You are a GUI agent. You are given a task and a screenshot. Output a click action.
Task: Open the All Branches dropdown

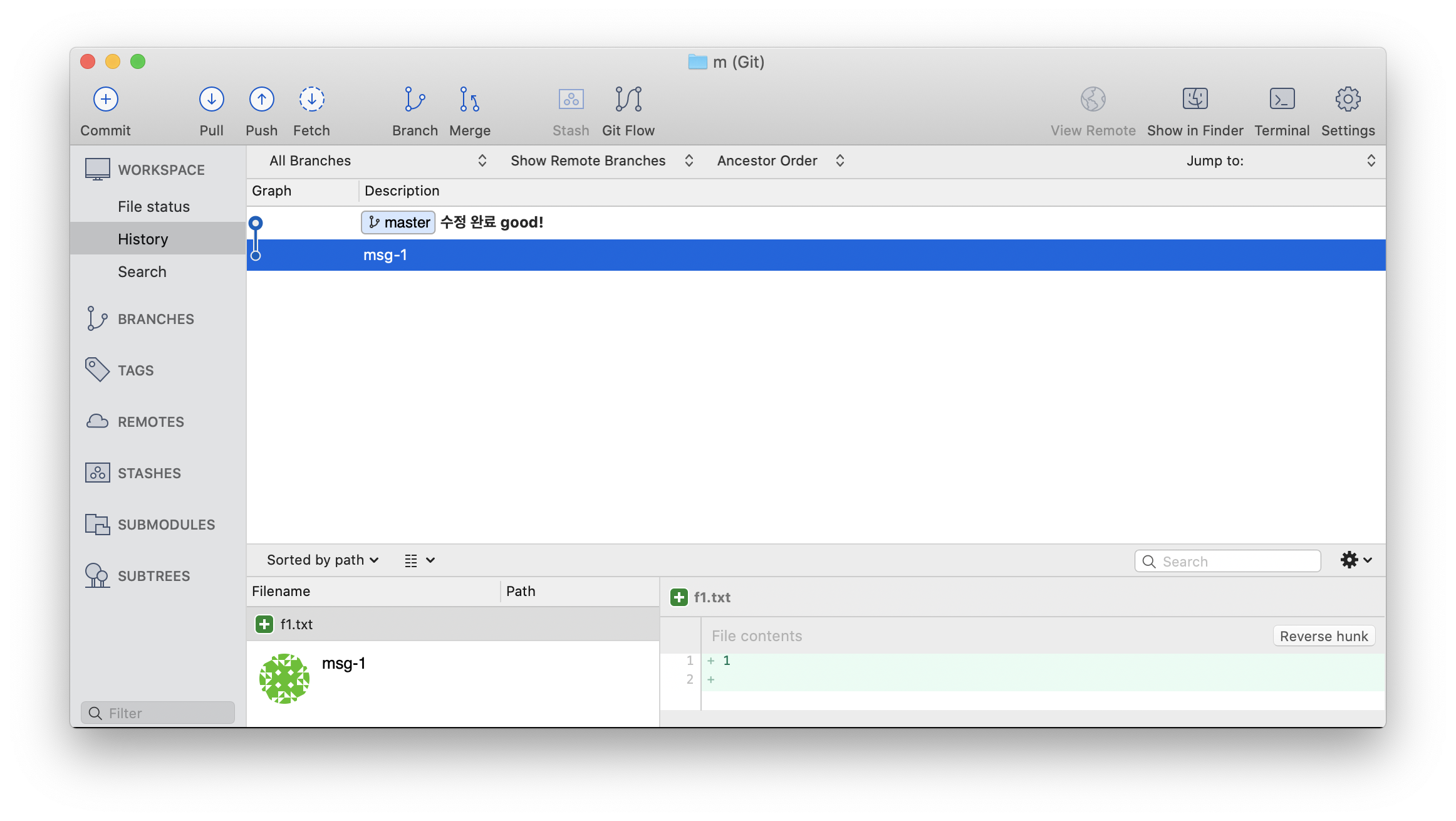pos(378,160)
